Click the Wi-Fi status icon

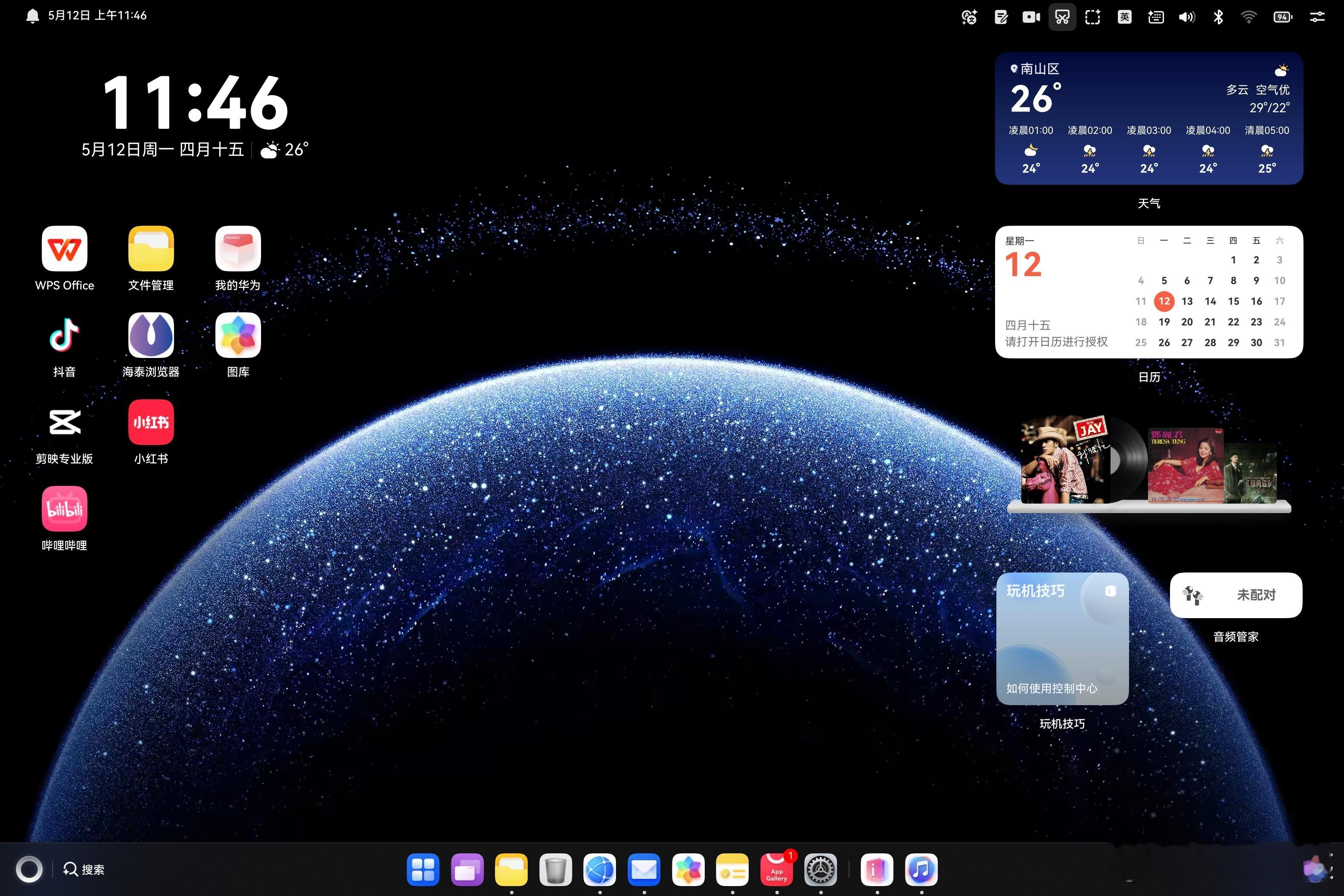(x=1248, y=17)
